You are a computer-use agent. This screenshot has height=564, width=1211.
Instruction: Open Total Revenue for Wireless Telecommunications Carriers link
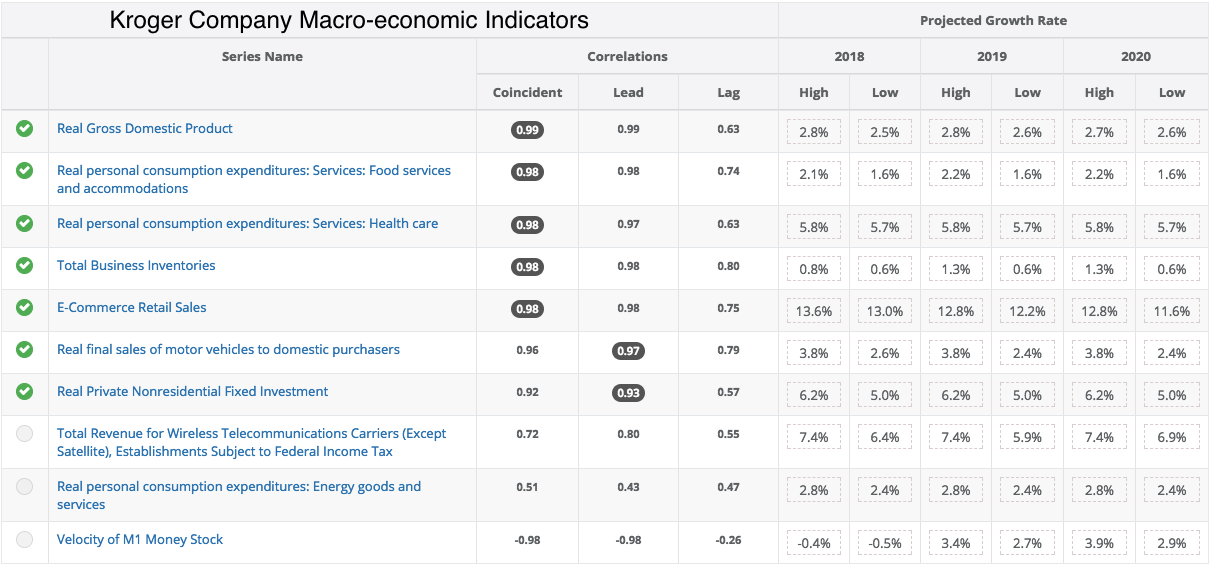[x=252, y=442]
